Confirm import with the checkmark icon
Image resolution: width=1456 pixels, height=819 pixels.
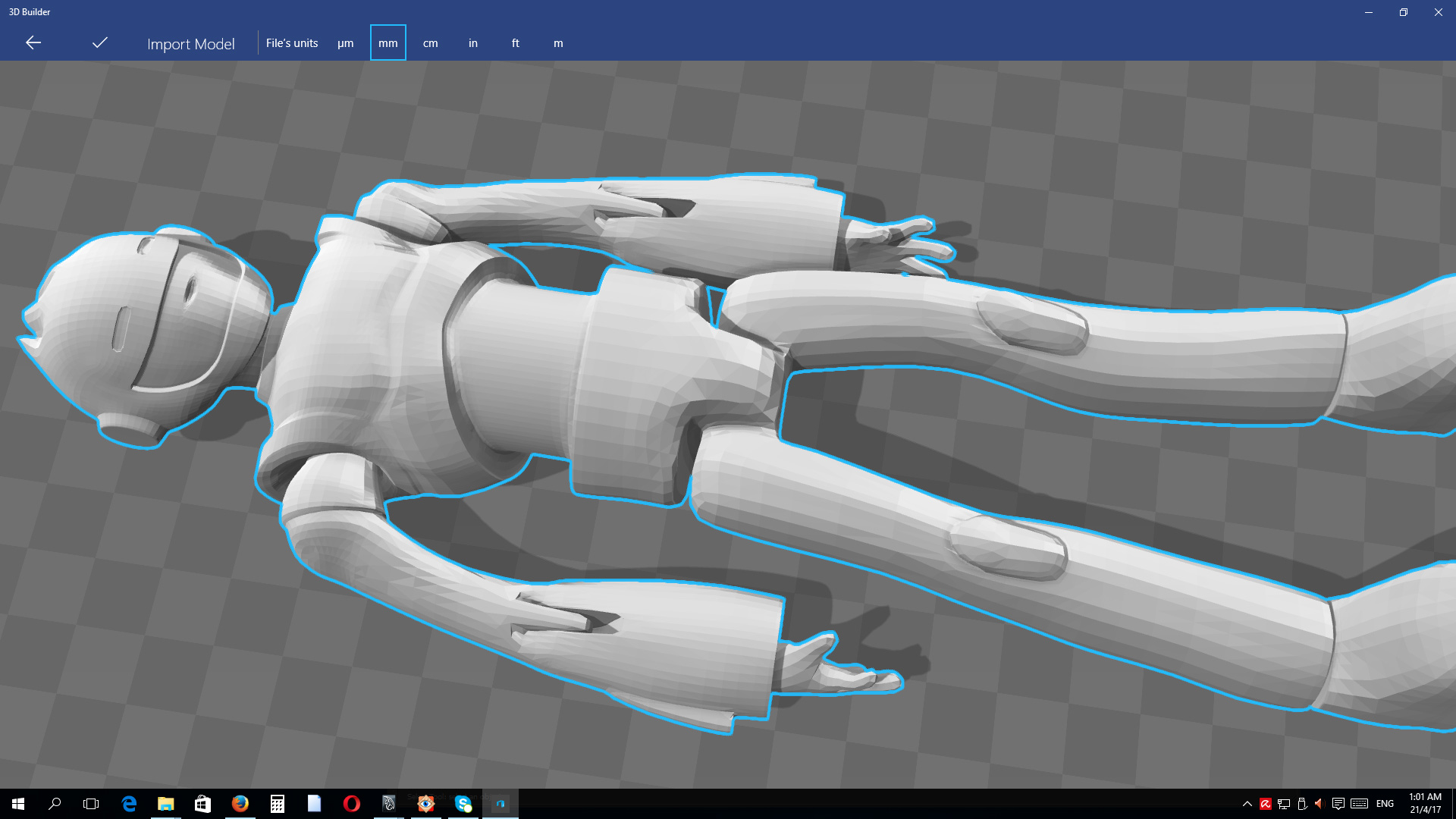(99, 43)
